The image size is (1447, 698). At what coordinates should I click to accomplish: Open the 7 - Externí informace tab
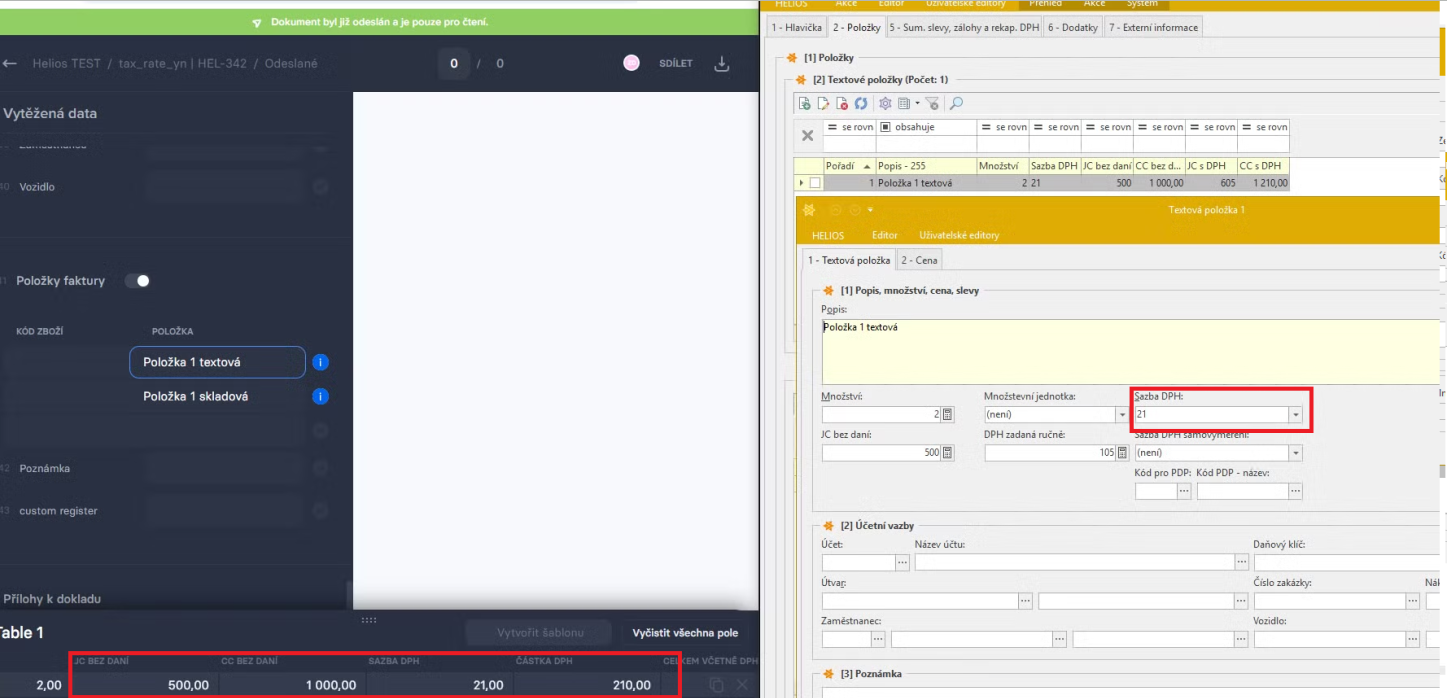click(x=1153, y=28)
